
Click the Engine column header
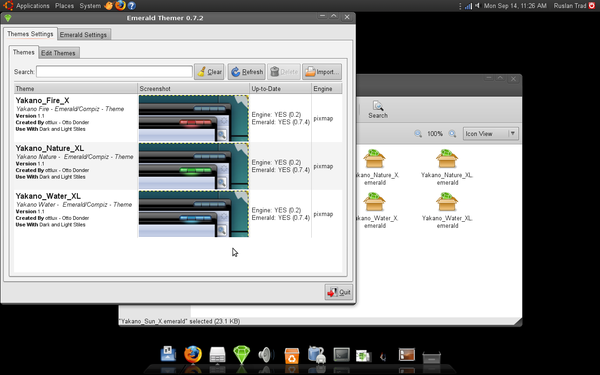(326, 88)
